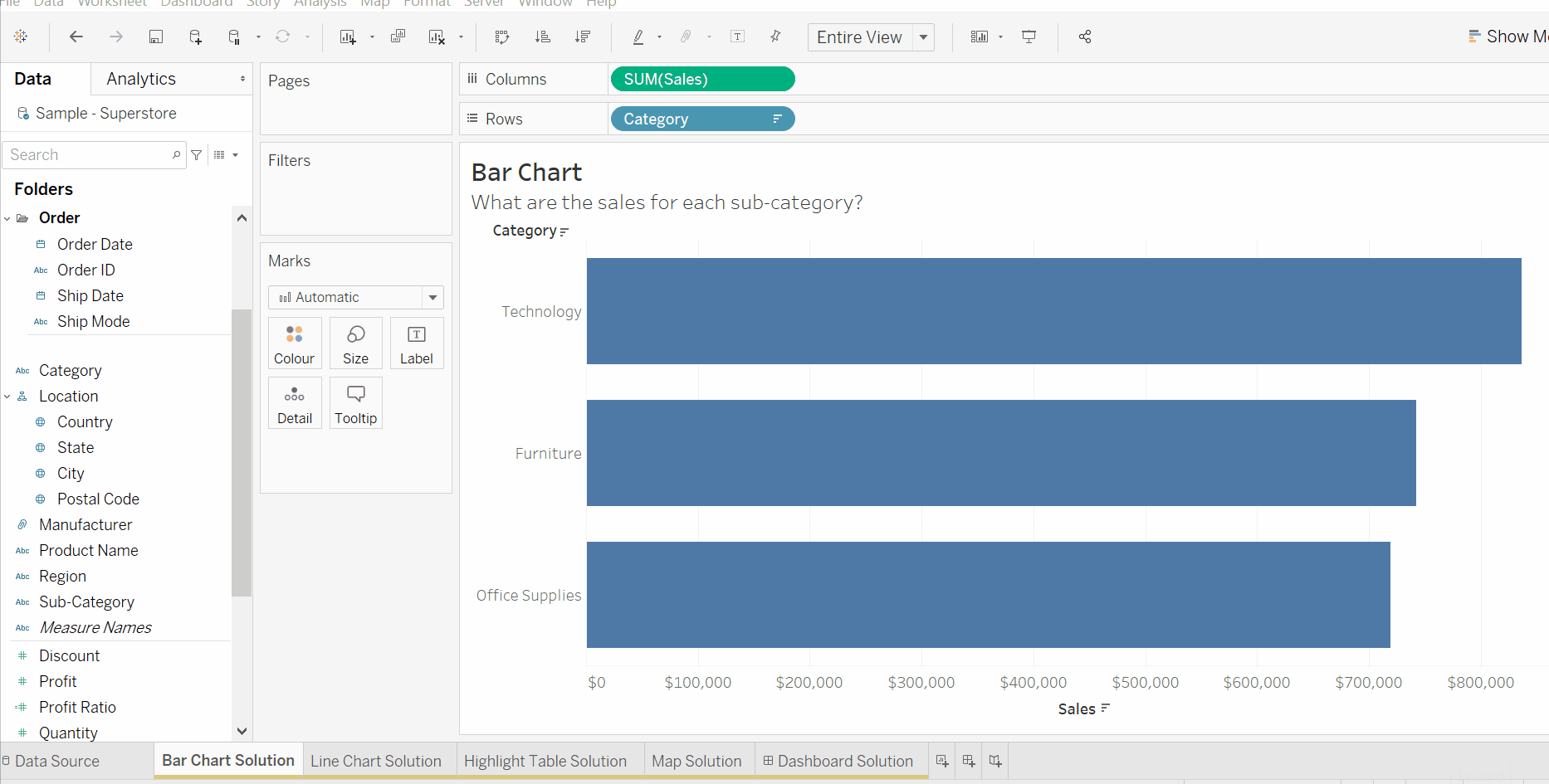Sort ascending using toolbar icon
This screenshot has height=784, width=1549.
[542, 37]
